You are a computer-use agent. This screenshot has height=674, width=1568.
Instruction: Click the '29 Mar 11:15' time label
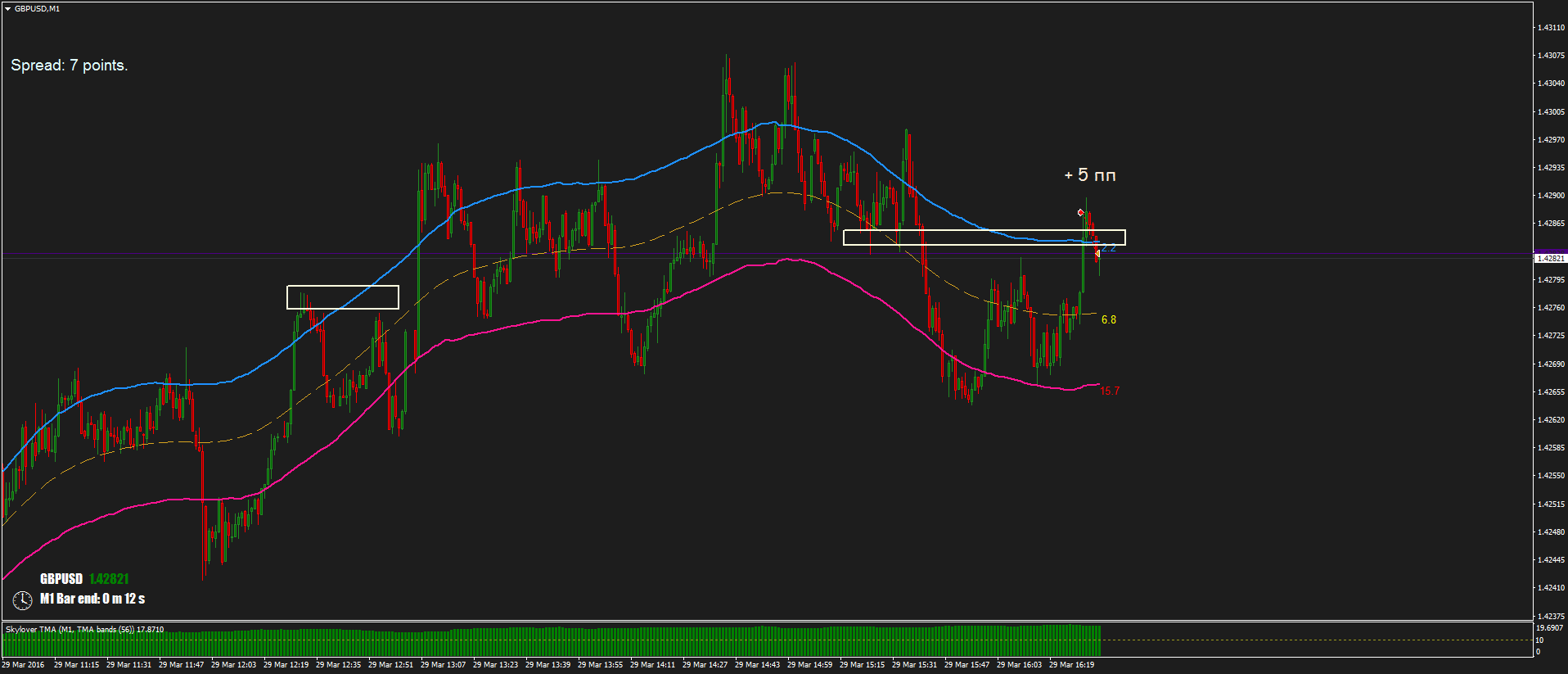click(x=76, y=665)
